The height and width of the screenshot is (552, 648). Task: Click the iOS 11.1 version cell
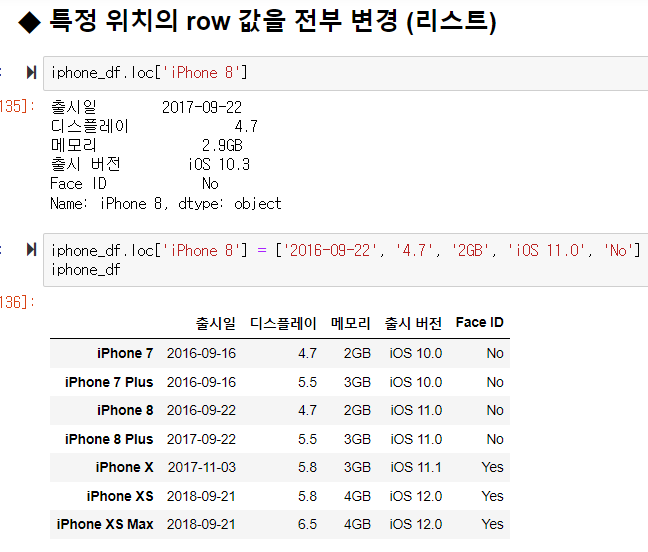(416, 467)
